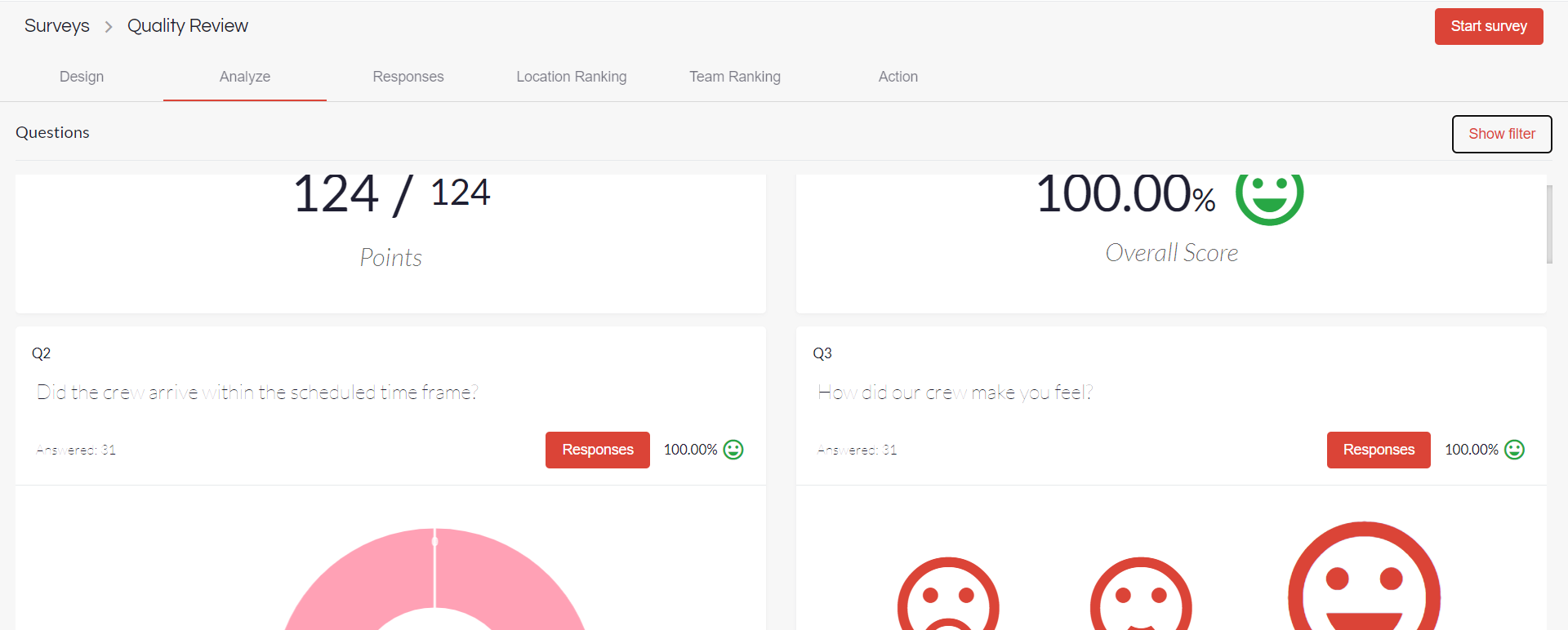Click the Q3 100.00% score text
The width and height of the screenshot is (1568, 630).
[1472, 450]
